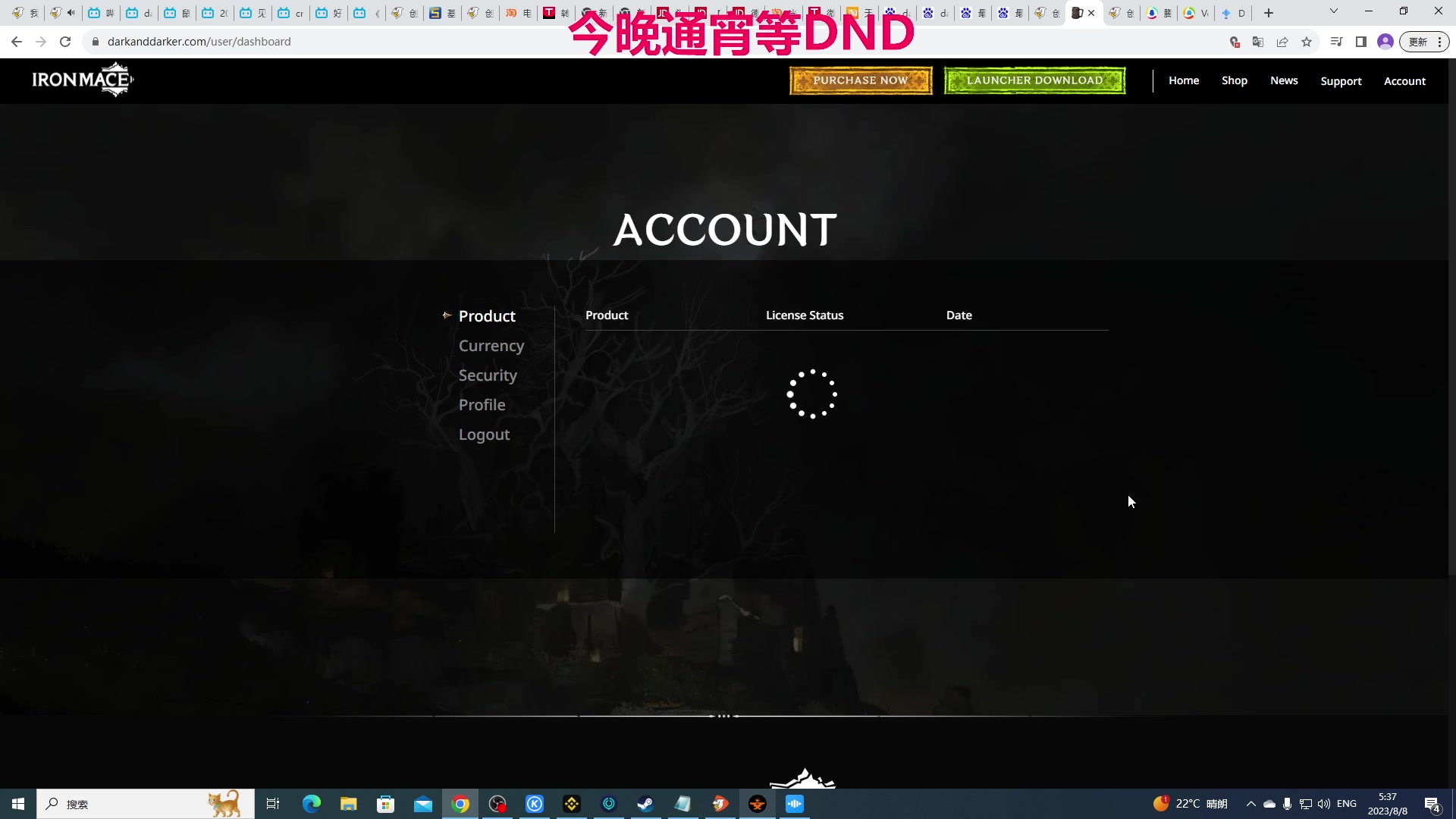Open the Chrome profile avatar

[x=1385, y=42]
